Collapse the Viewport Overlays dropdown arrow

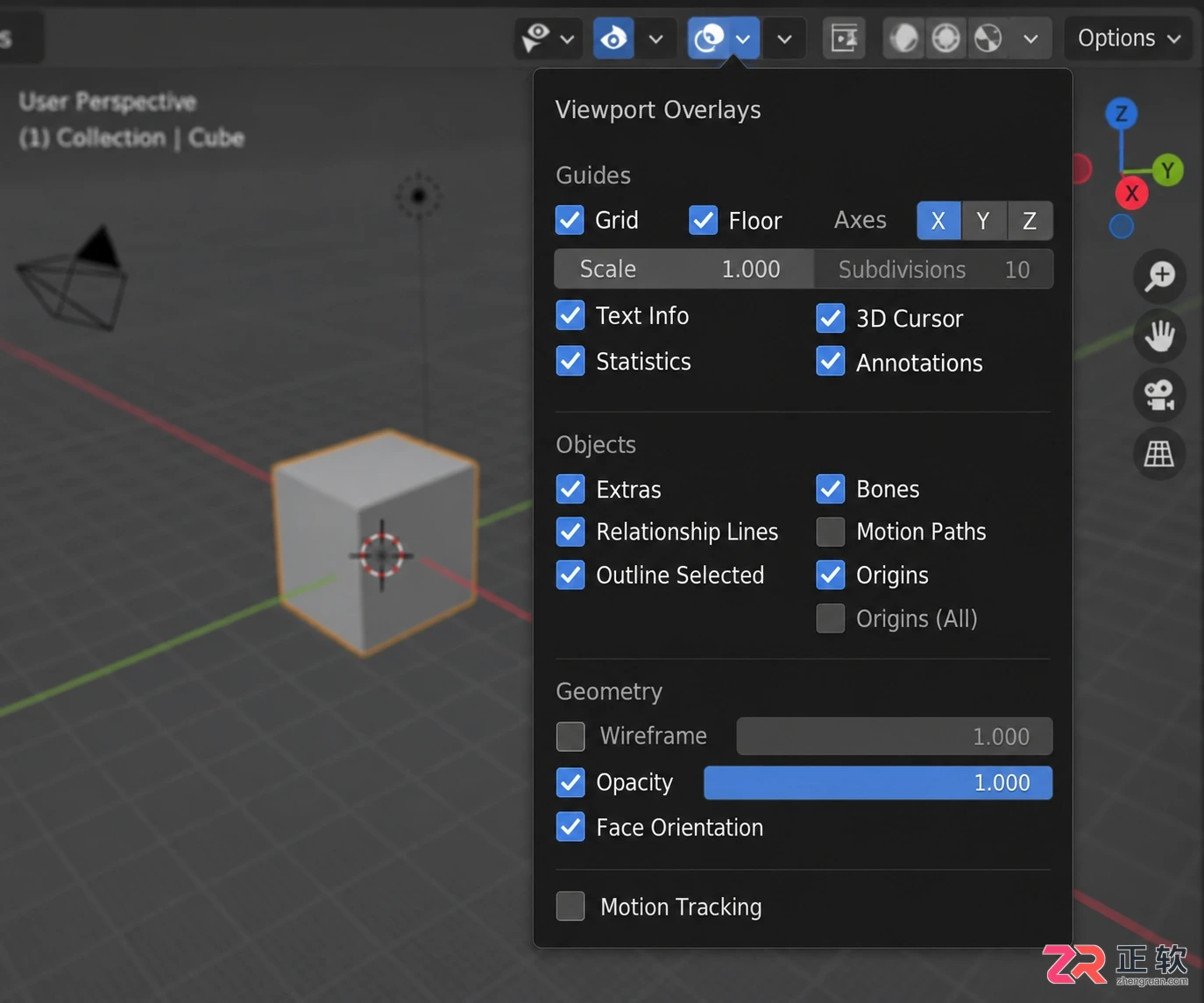pyautogui.click(x=744, y=39)
